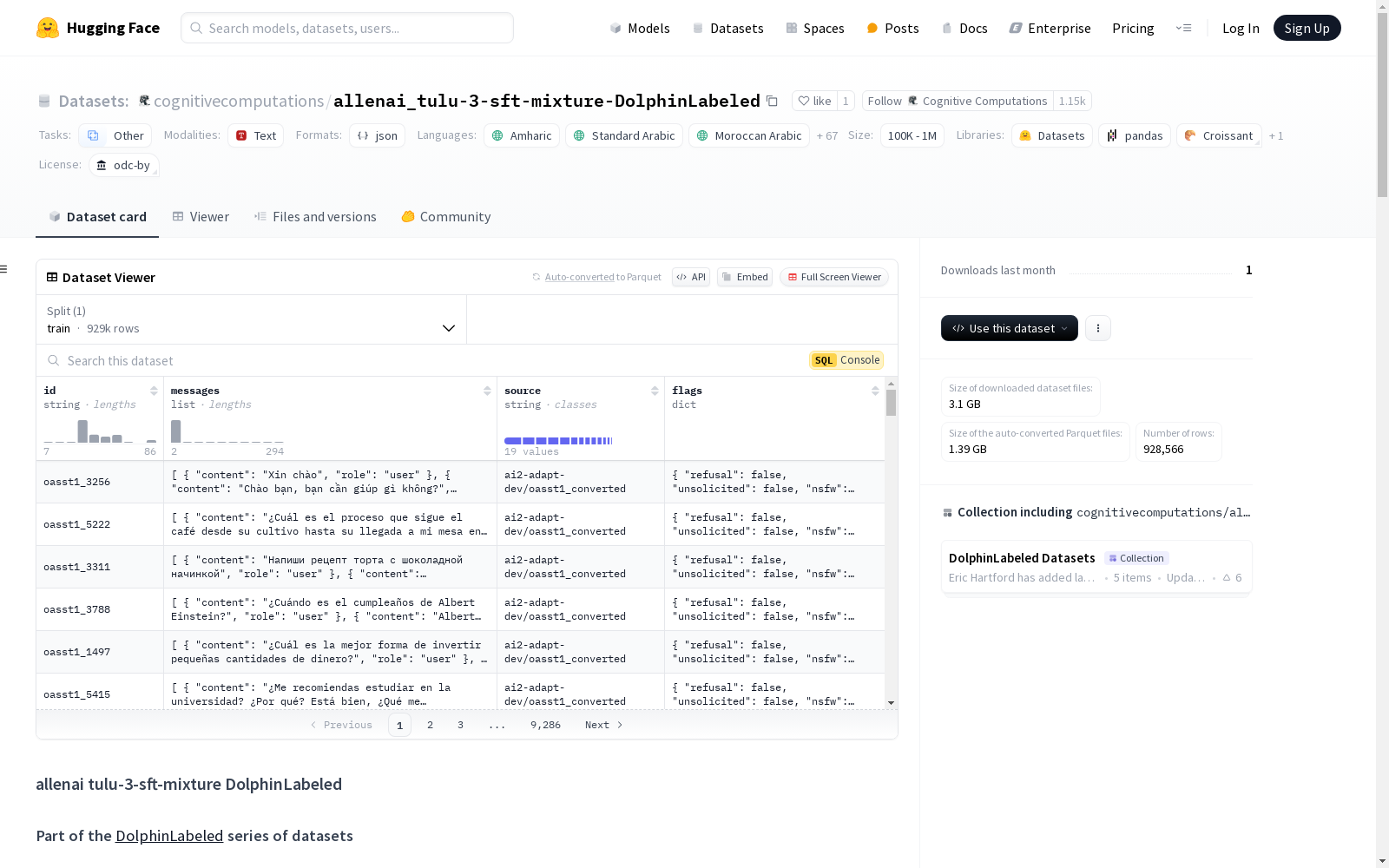Switch to the Dataset card tab
Screen dimensions: 1389x868
[x=97, y=217]
